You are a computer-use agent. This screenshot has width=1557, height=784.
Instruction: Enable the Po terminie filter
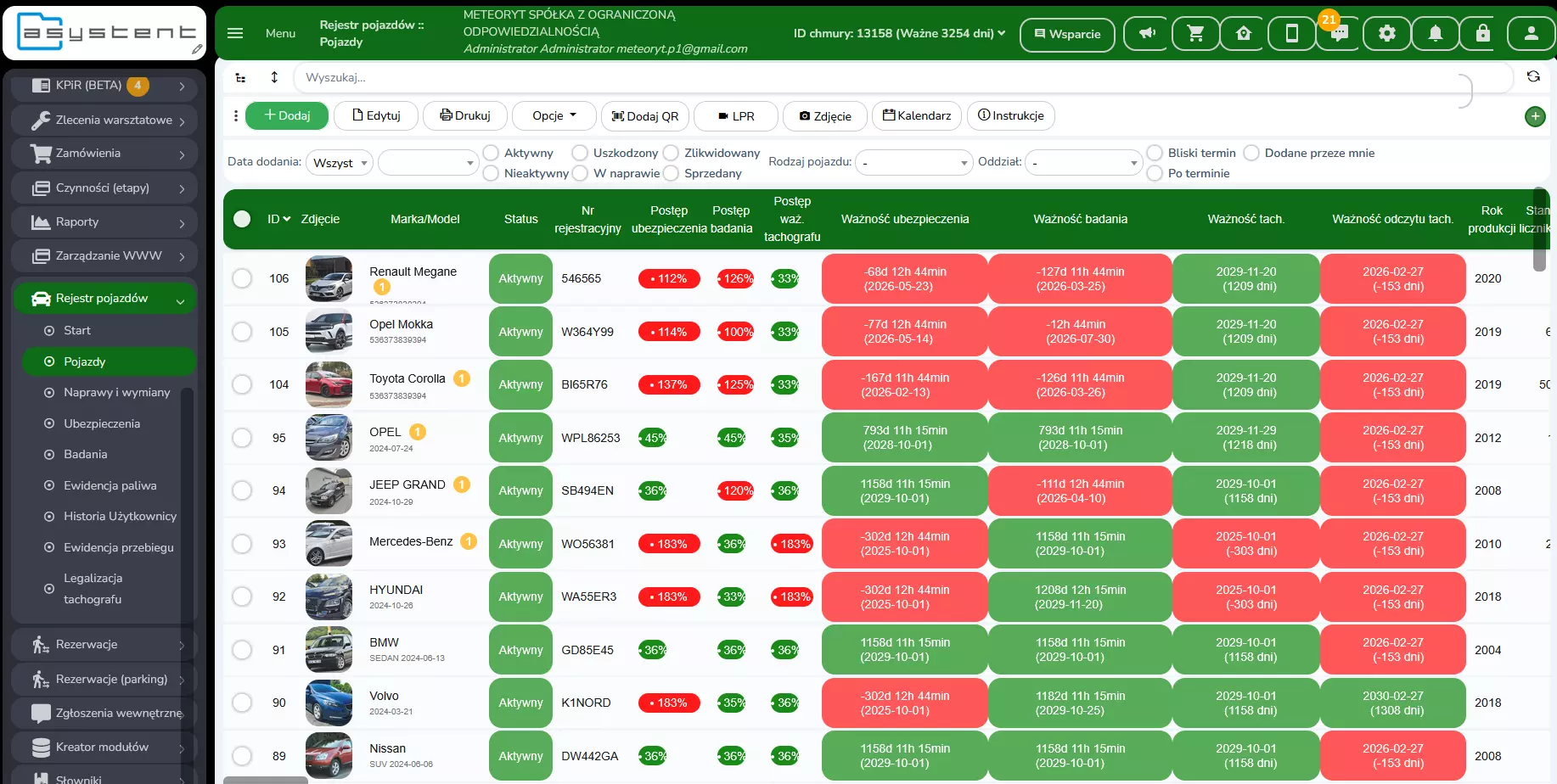(x=1155, y=173)
